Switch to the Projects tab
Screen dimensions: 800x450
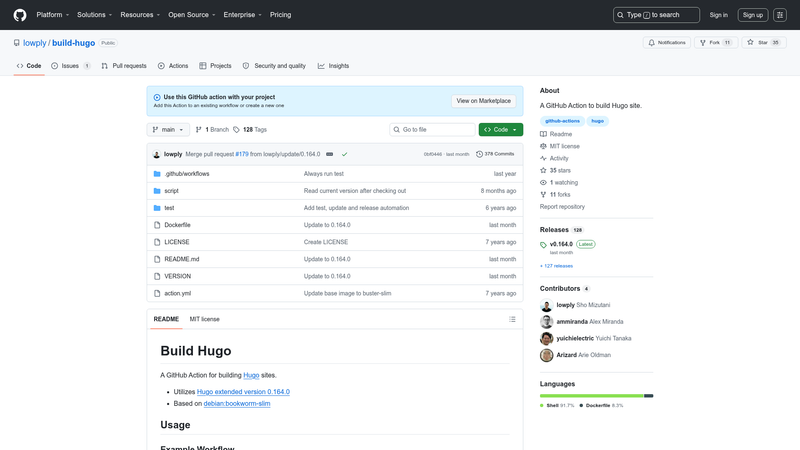pos(215,66)
